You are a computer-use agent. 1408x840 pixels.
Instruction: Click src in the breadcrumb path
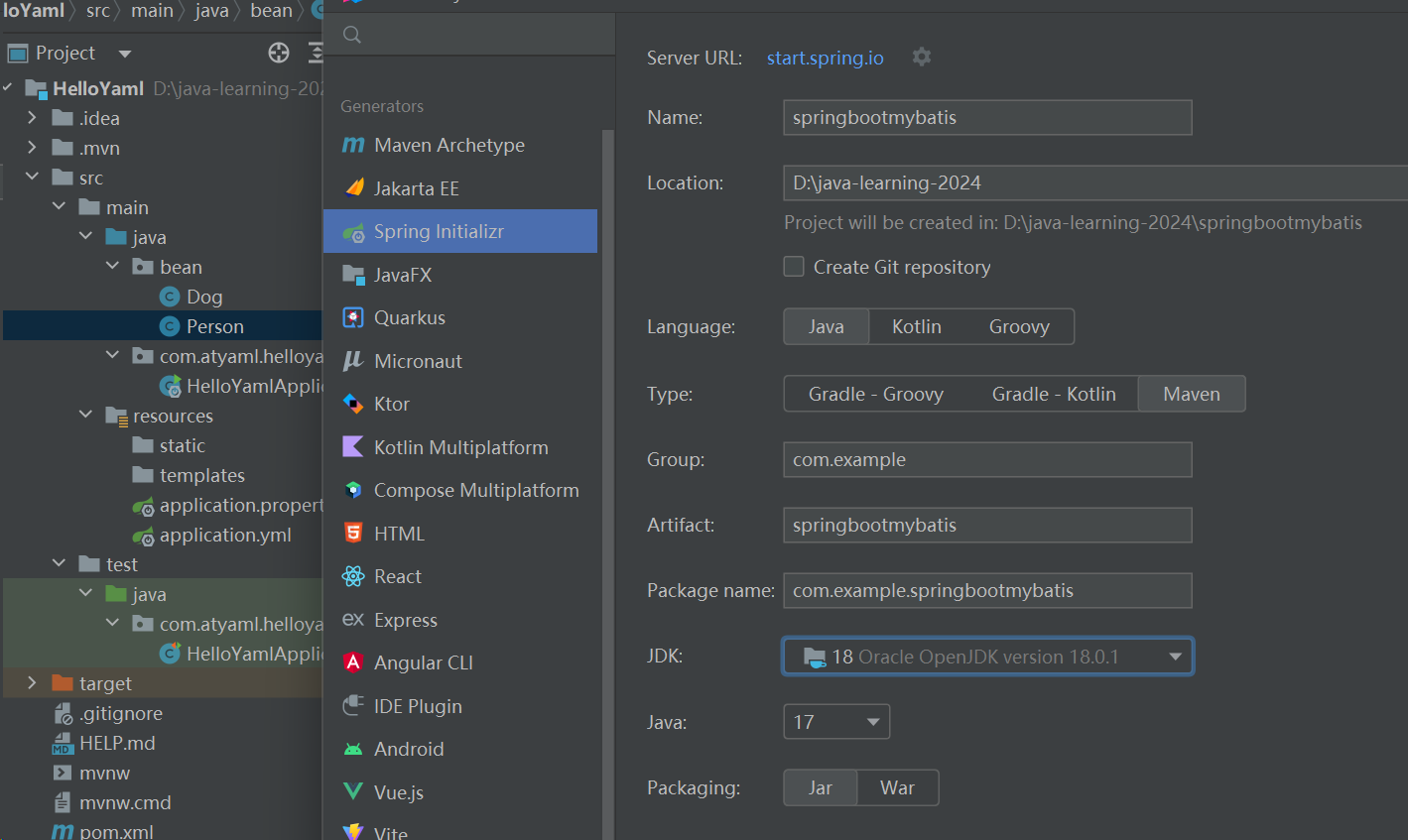tap(98, 11)
